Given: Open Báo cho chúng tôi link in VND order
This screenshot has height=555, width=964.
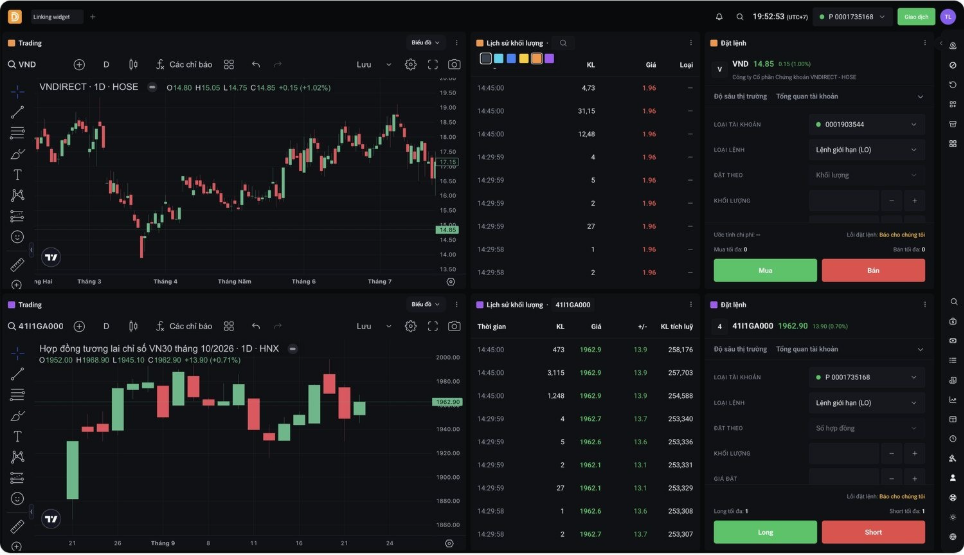Looking at the screenshot, I should point(902,235).
